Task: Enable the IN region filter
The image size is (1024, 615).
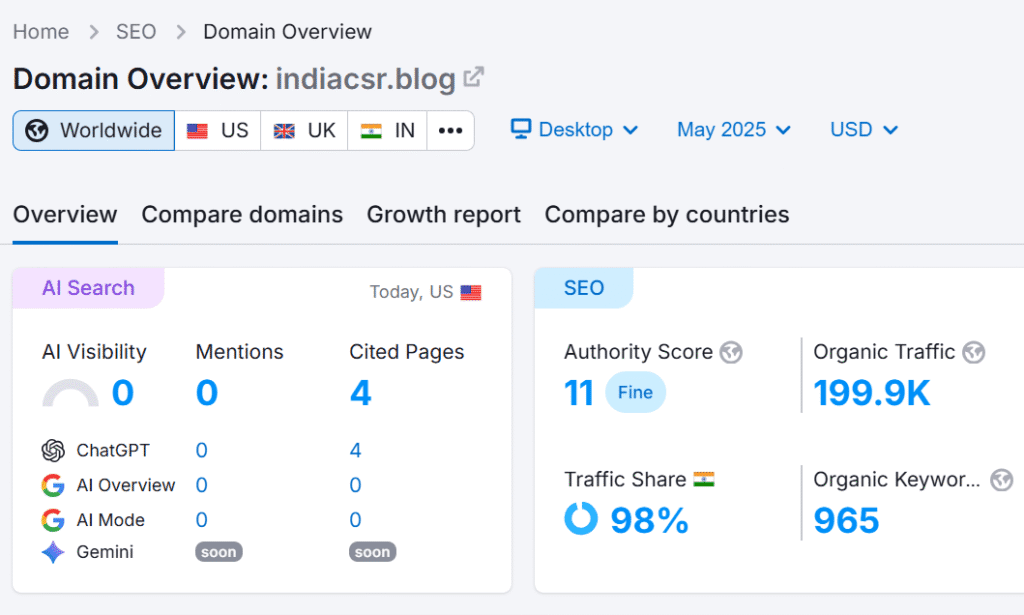Action: tap(386, 129)
